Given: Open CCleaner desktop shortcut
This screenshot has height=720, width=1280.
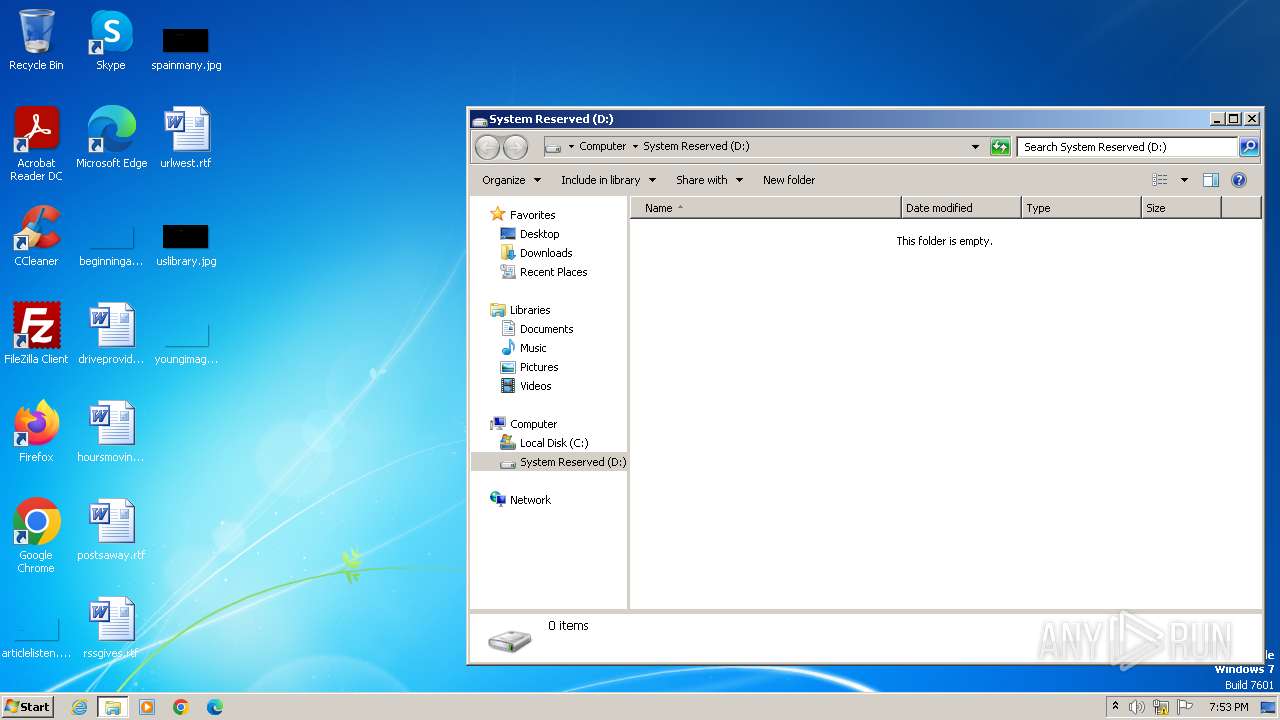Looking at the screenshot, I should point(36,235).
